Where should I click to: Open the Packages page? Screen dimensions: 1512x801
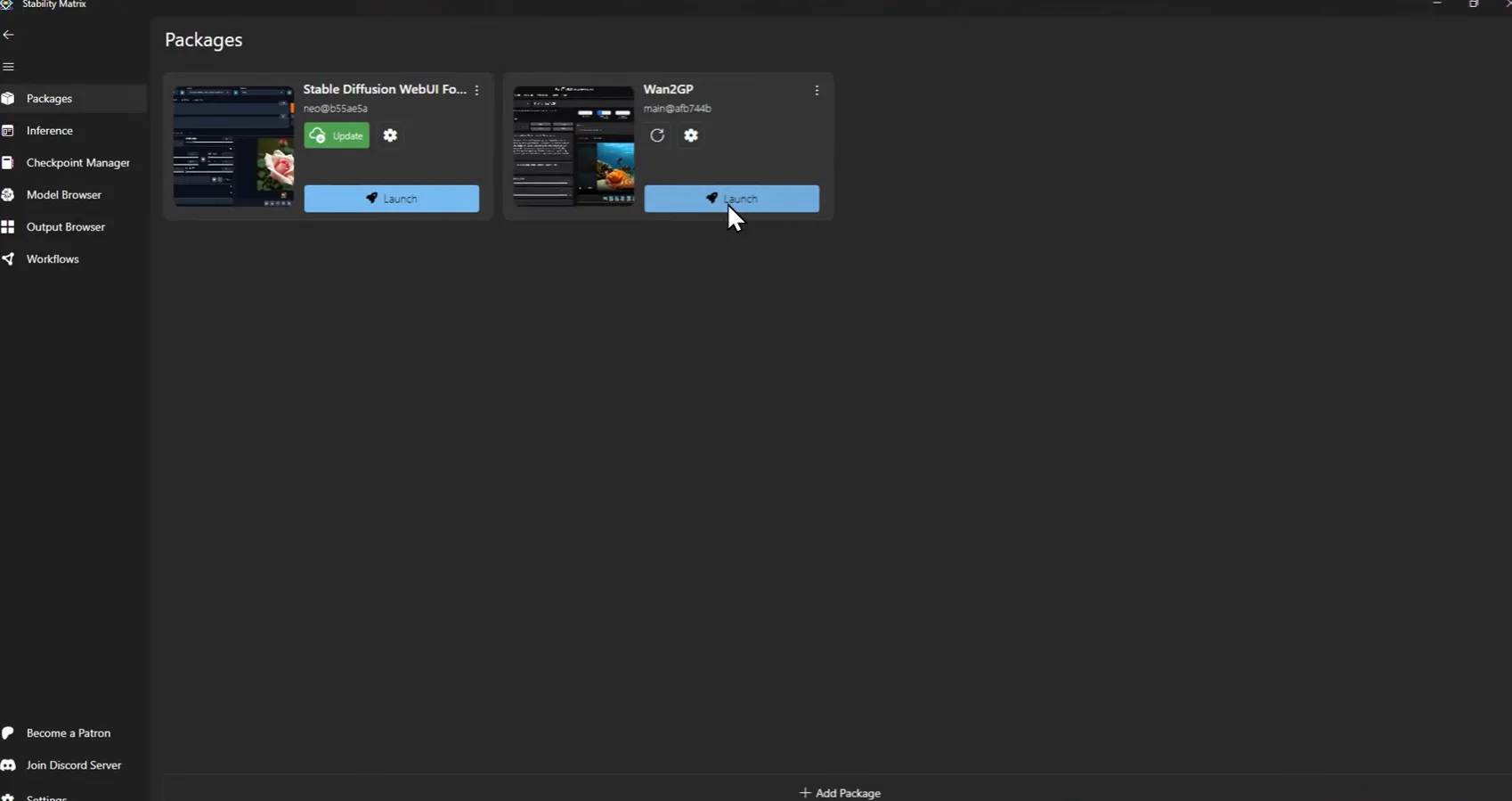[73, 99]
